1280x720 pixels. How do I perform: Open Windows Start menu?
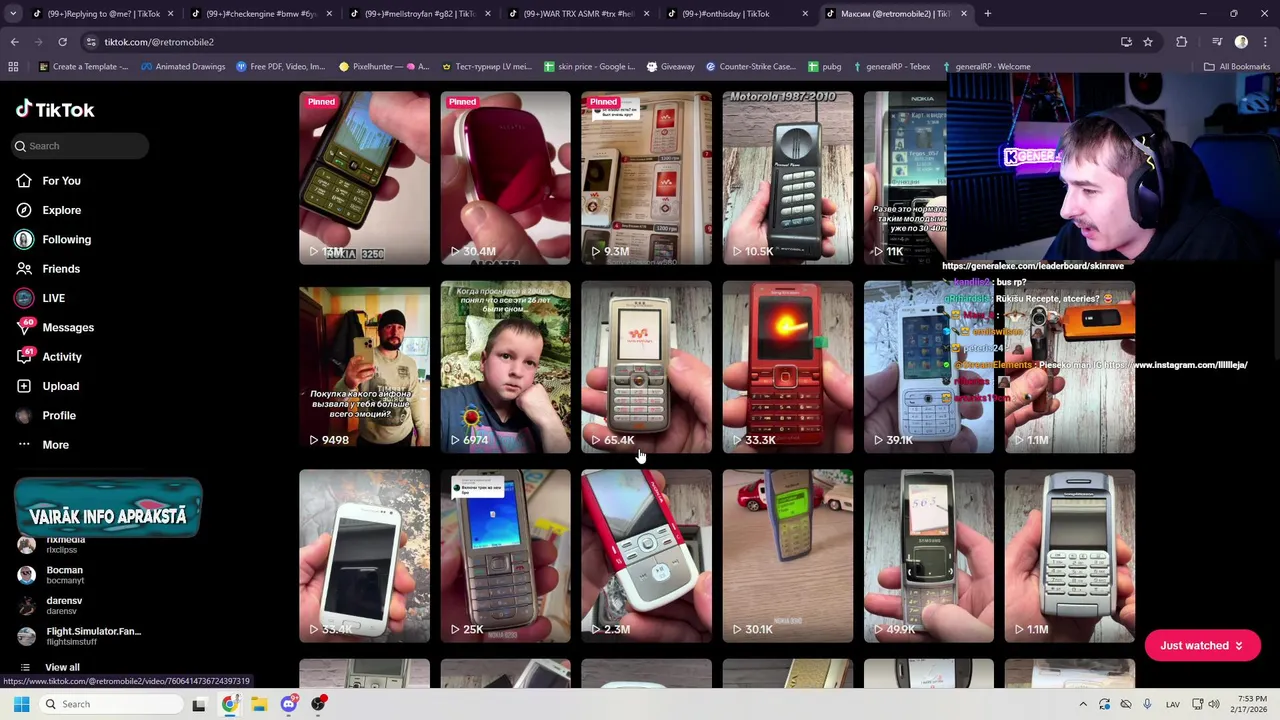tap(21, 704)
